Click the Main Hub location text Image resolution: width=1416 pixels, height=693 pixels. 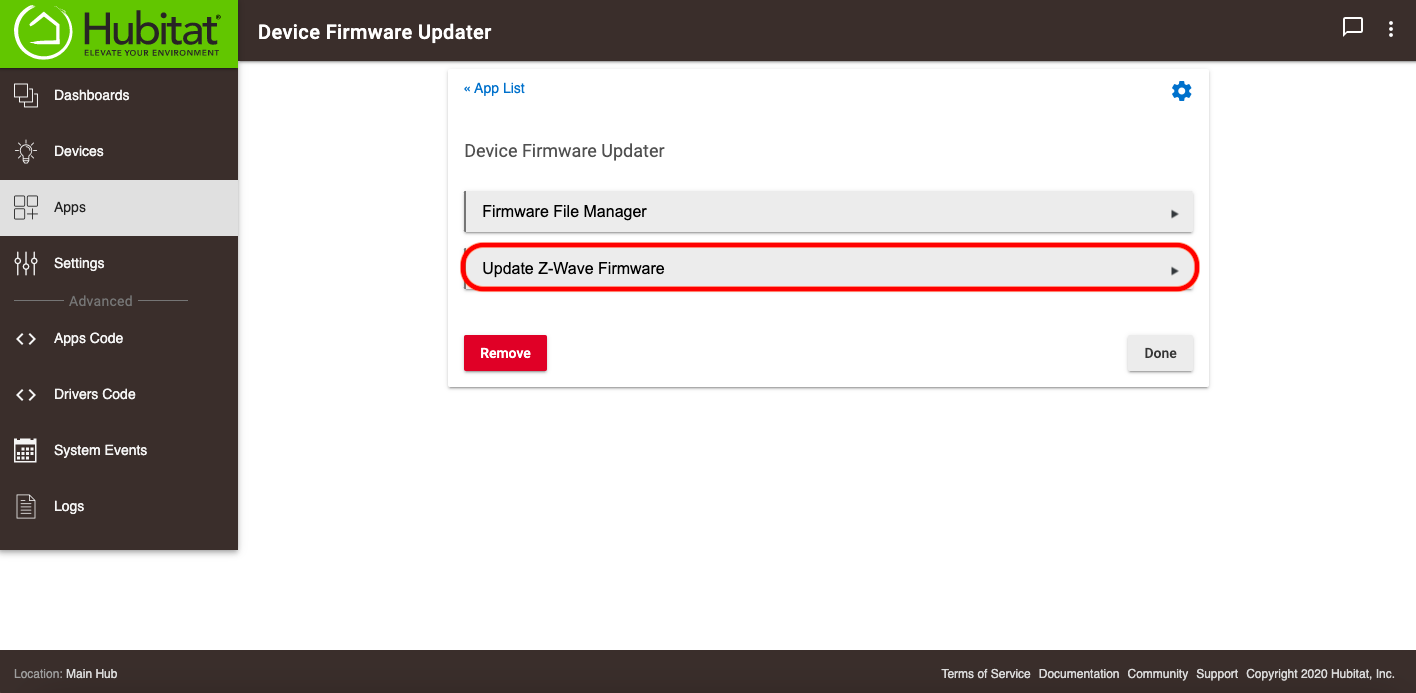tap(91, 674)
